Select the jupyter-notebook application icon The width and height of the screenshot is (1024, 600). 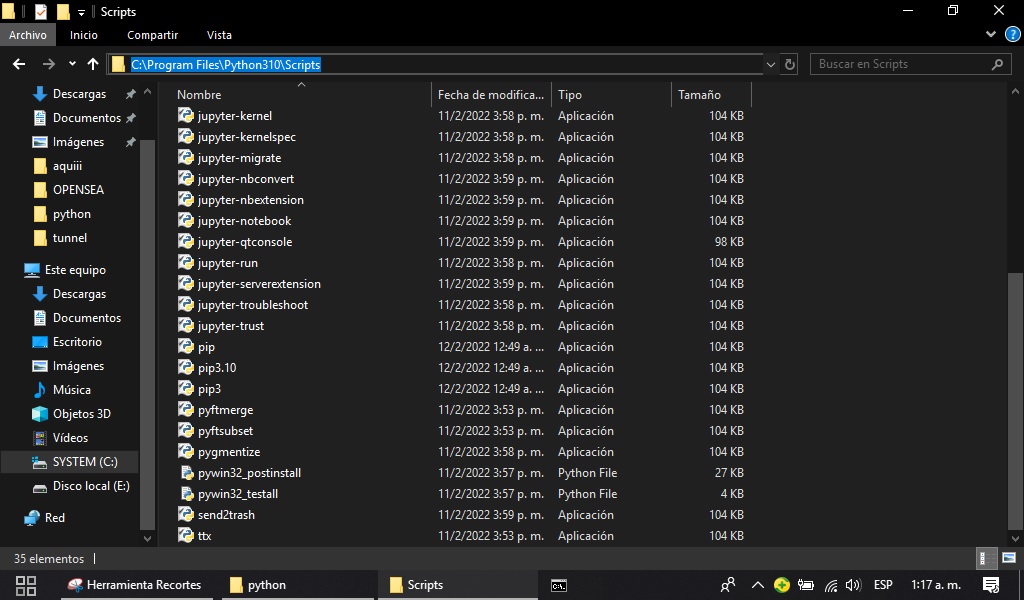[186, 221]
